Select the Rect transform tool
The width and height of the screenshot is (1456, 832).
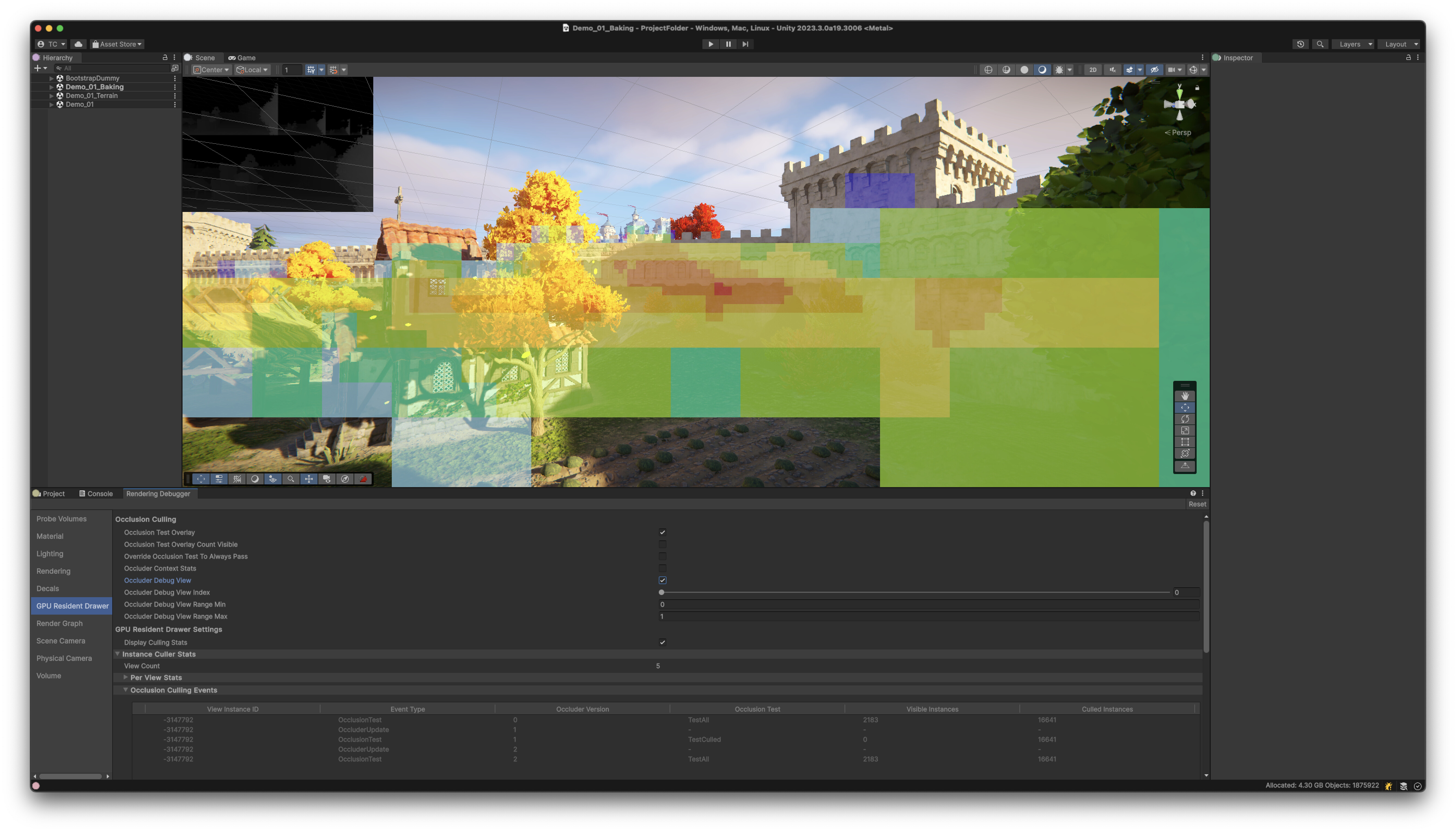(1185, 442)
